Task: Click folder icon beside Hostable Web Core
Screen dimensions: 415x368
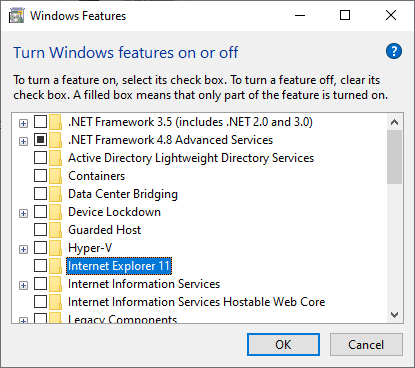Action: tap(55, 302)
